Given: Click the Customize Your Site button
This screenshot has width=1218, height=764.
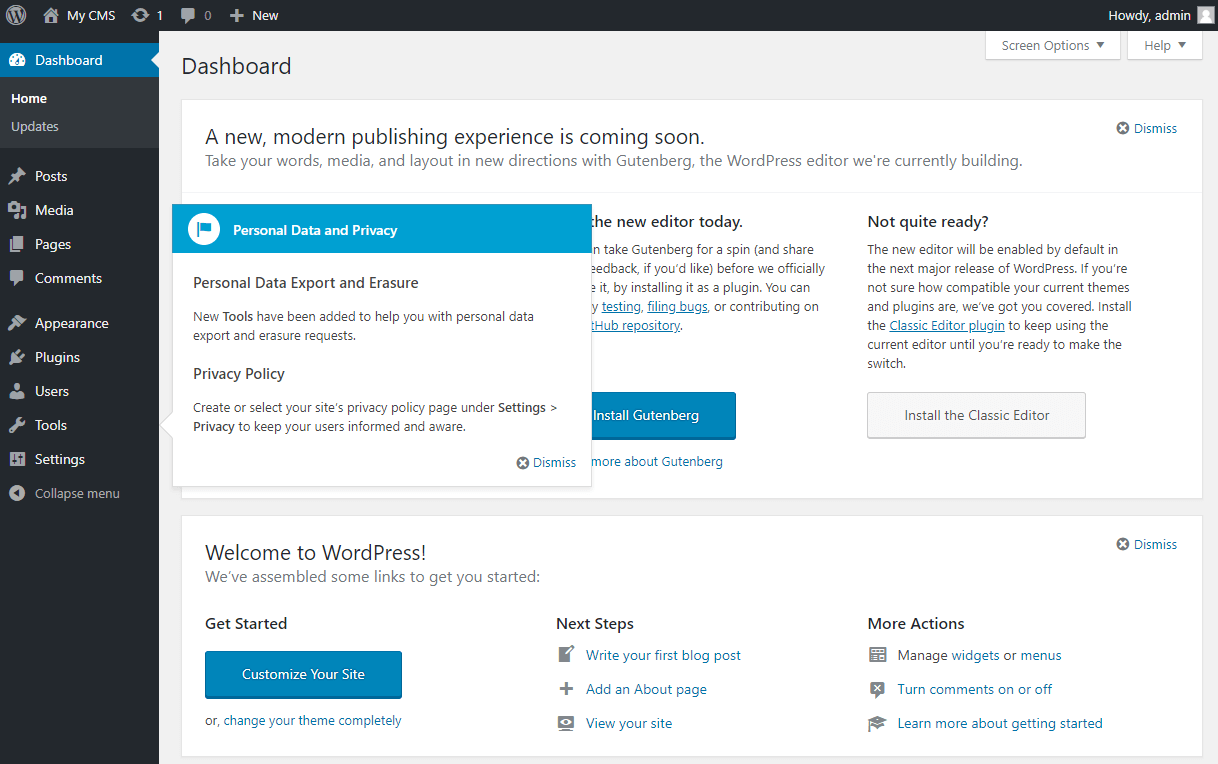Looking at the screenshot, I should 303,674.
